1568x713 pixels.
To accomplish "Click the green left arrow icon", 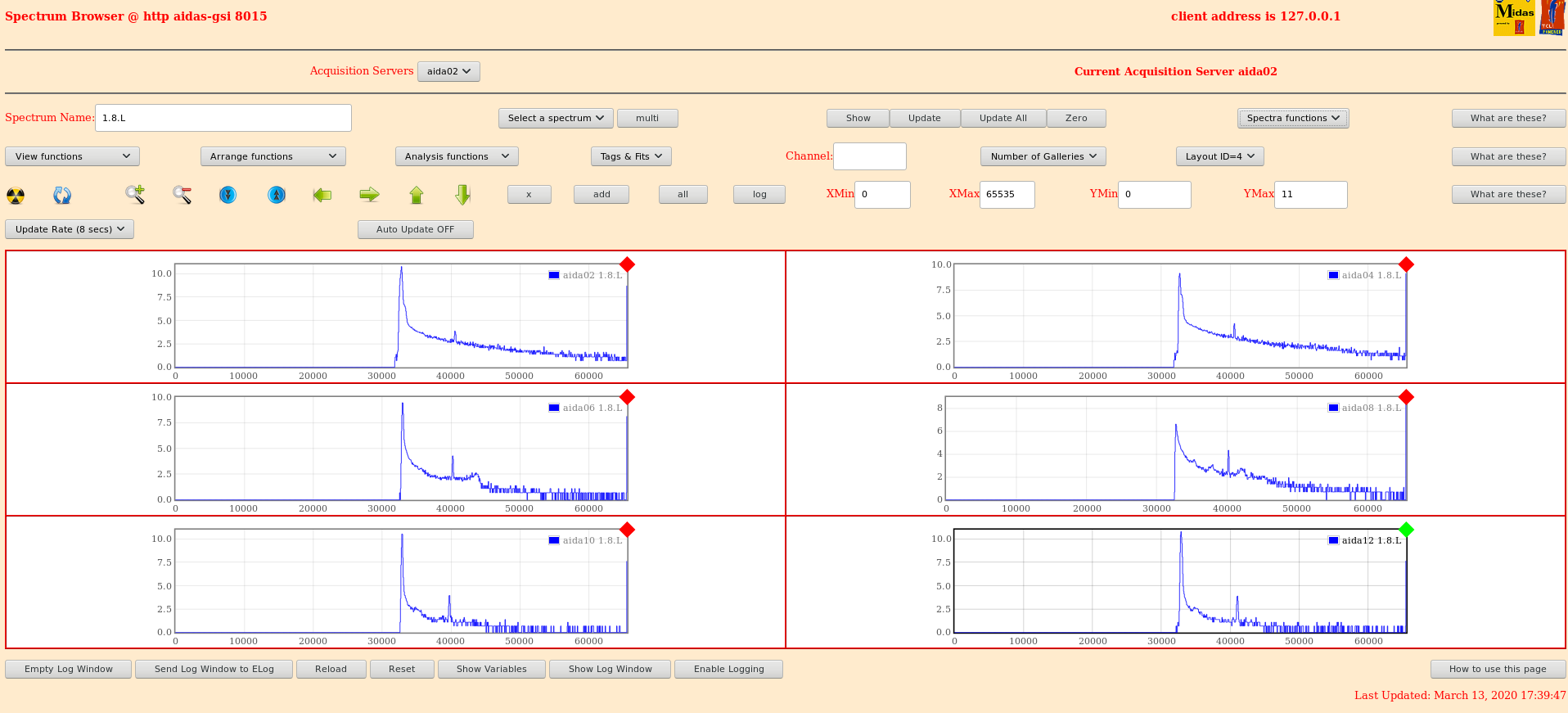I will 322,195.
